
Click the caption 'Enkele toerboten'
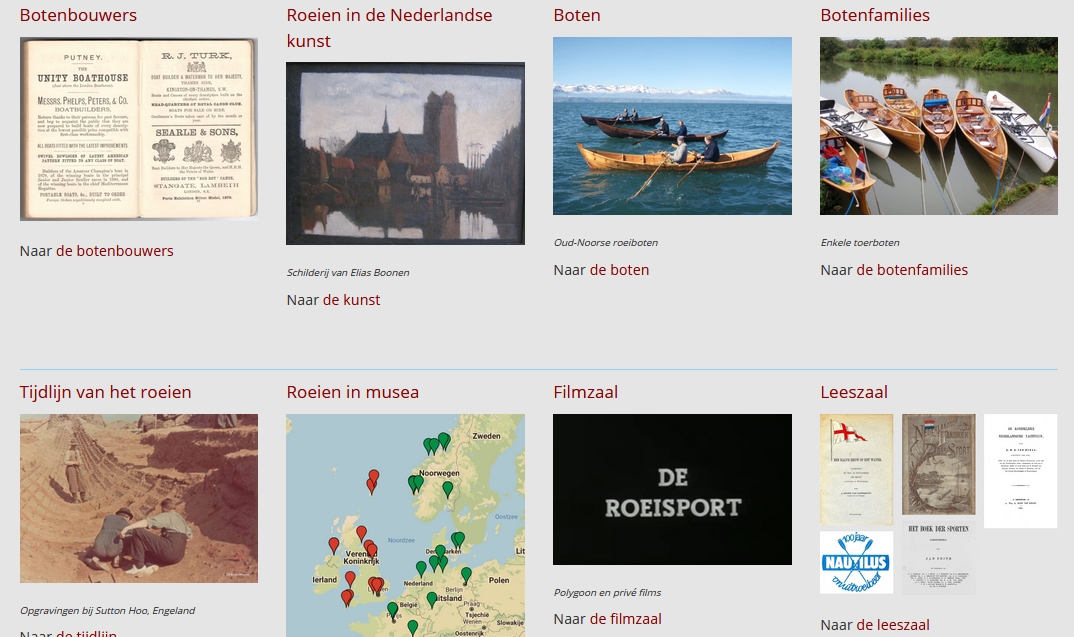tap(860, 242)
